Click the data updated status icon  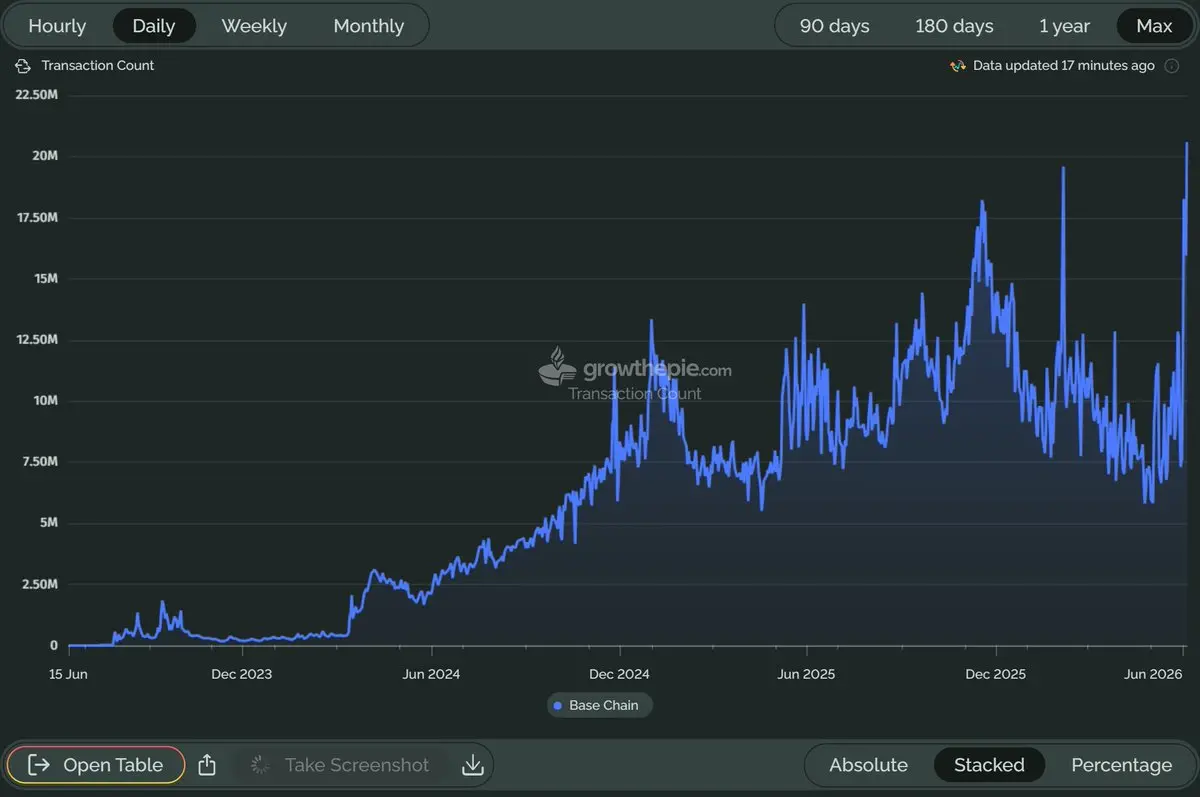957,66
